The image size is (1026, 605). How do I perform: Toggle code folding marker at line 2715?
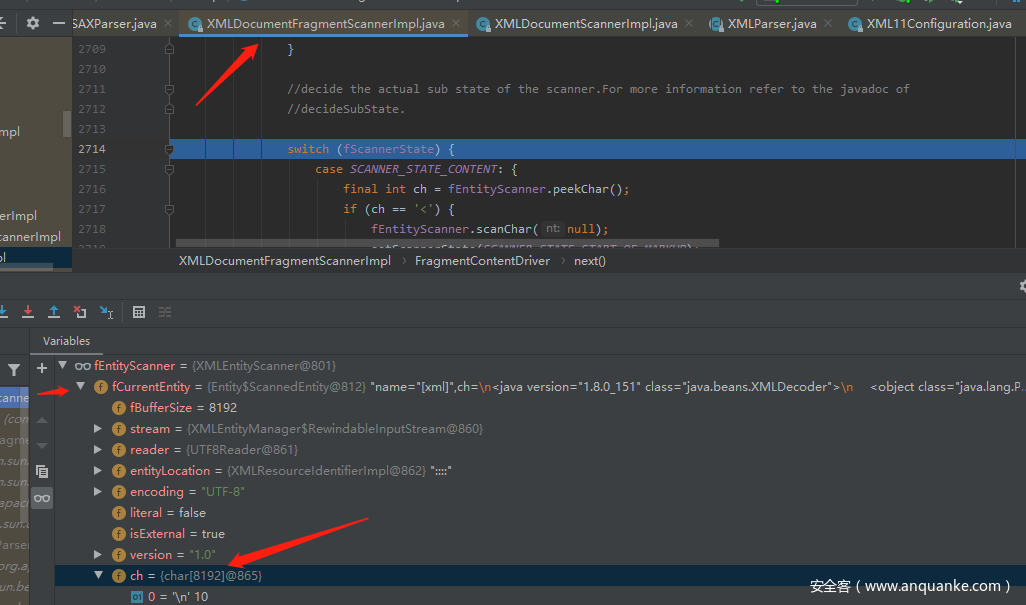click(169, 169)
